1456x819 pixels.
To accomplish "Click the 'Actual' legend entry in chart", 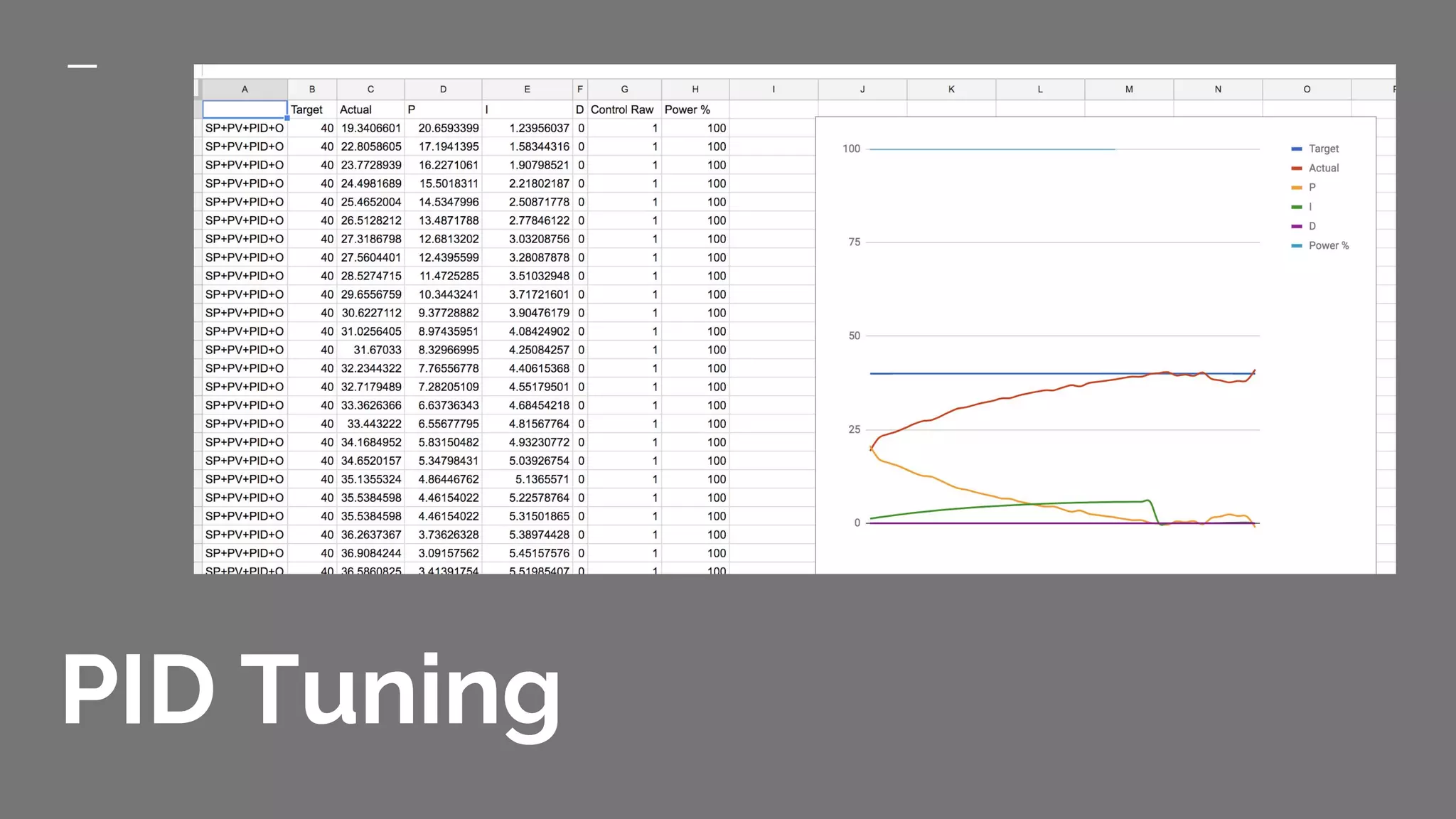I will pos(1315,168).
